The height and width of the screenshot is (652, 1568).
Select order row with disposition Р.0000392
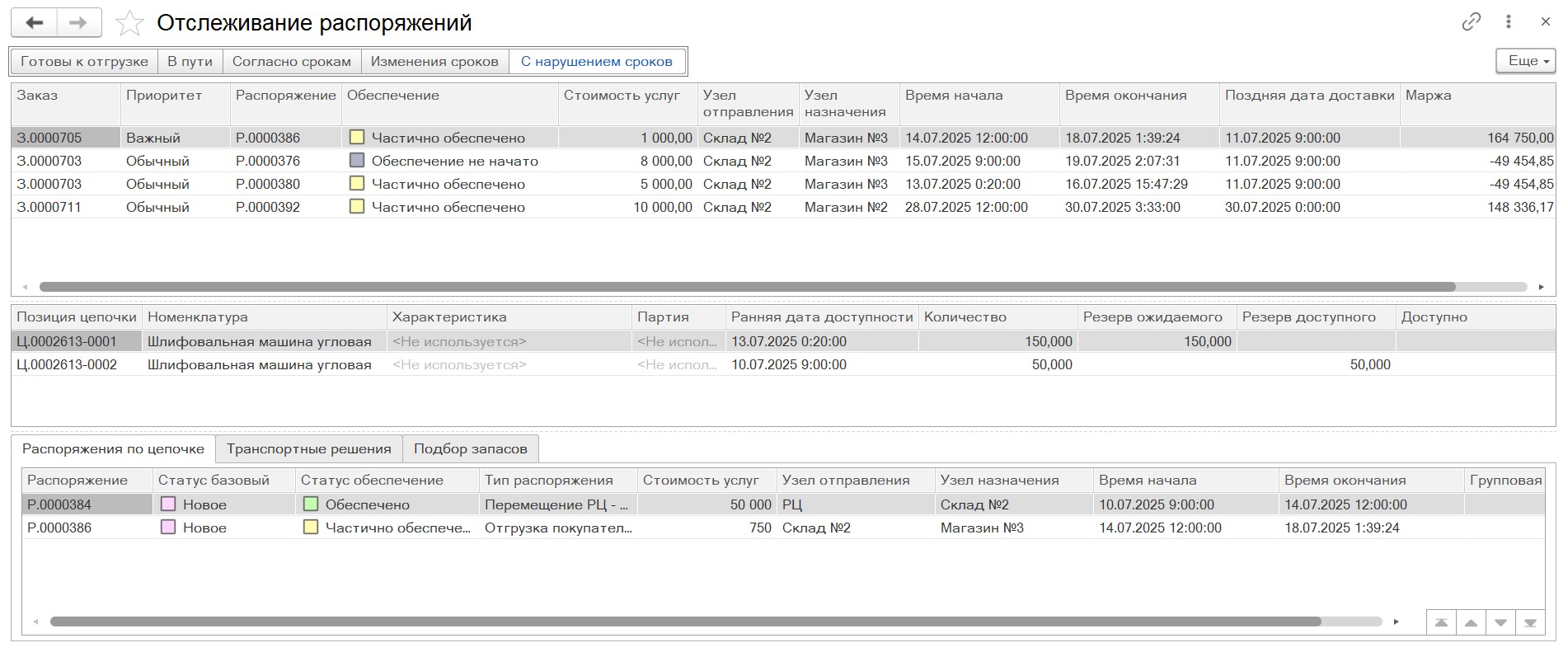pyautogui.click(x=268, y=208)
